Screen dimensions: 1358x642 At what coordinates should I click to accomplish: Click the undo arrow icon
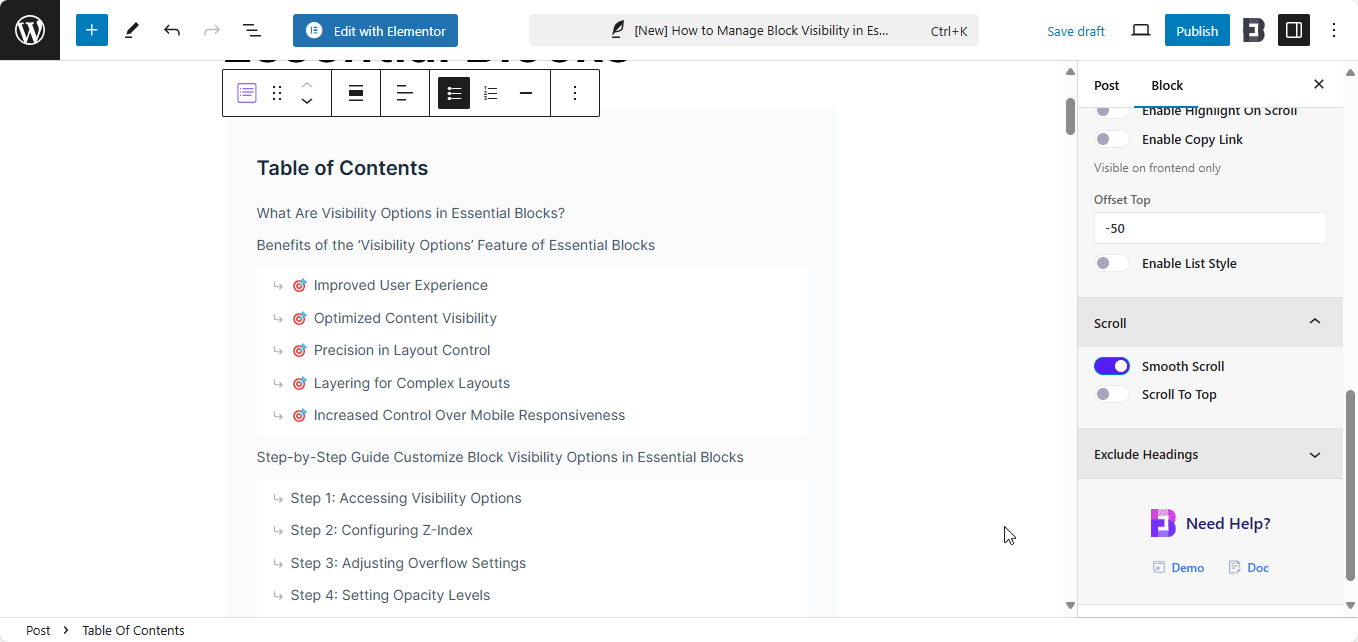[172, 30]
